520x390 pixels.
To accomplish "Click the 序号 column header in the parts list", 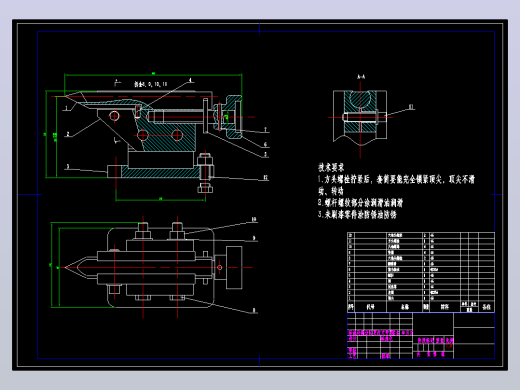I will pos(350,307).
